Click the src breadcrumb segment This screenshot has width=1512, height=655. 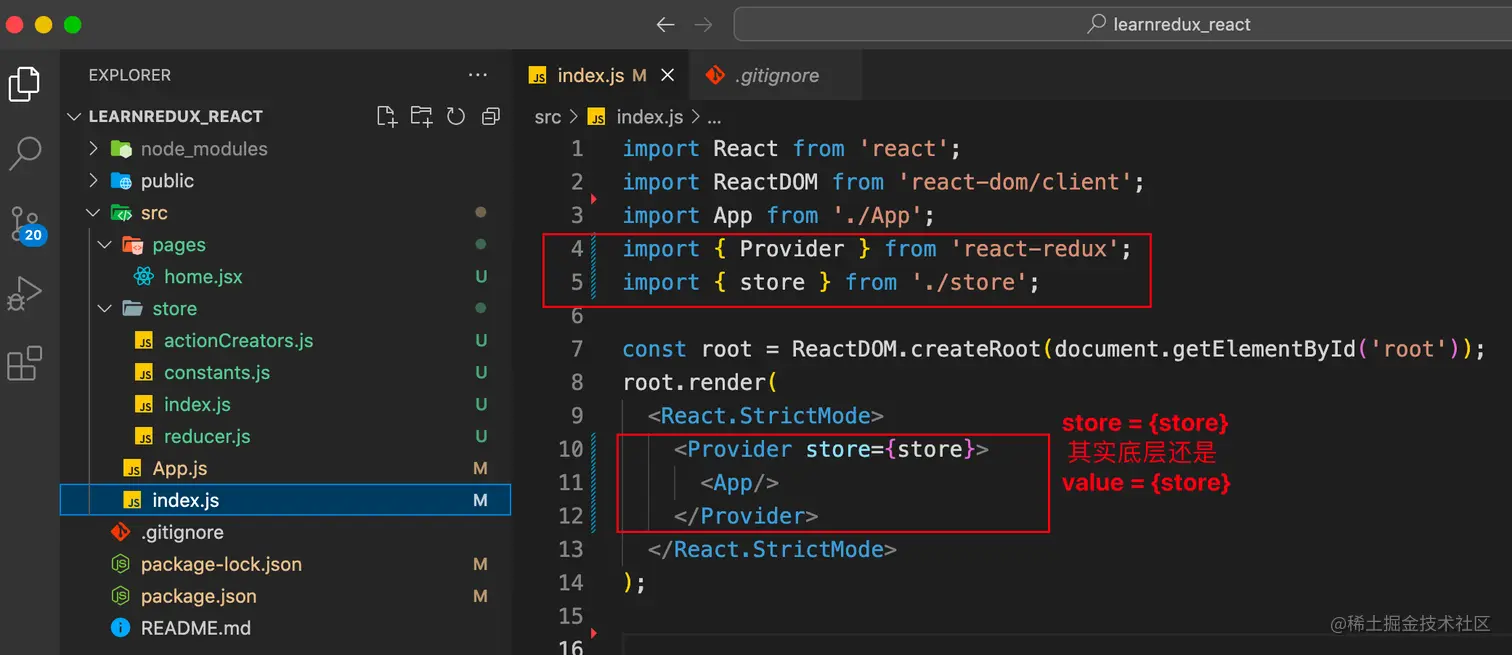548,117
